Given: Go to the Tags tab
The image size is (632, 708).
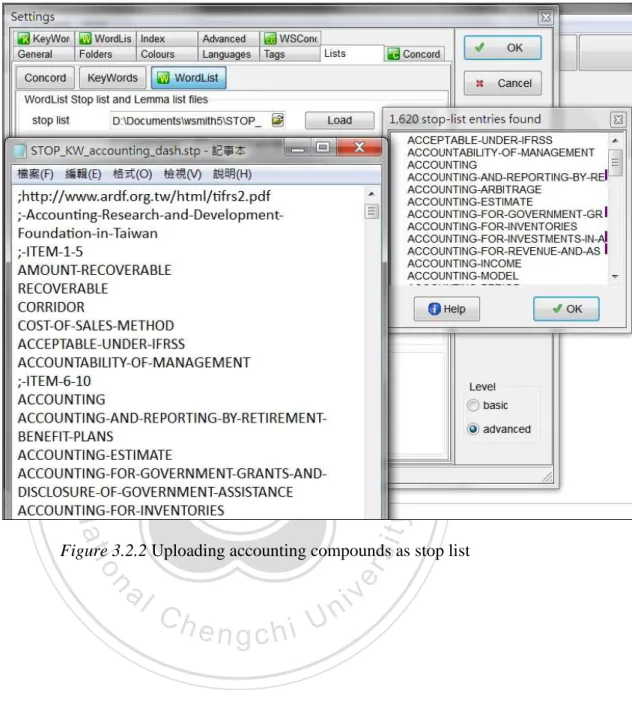Looking at the screenshot, I should (x=290, y=54).
